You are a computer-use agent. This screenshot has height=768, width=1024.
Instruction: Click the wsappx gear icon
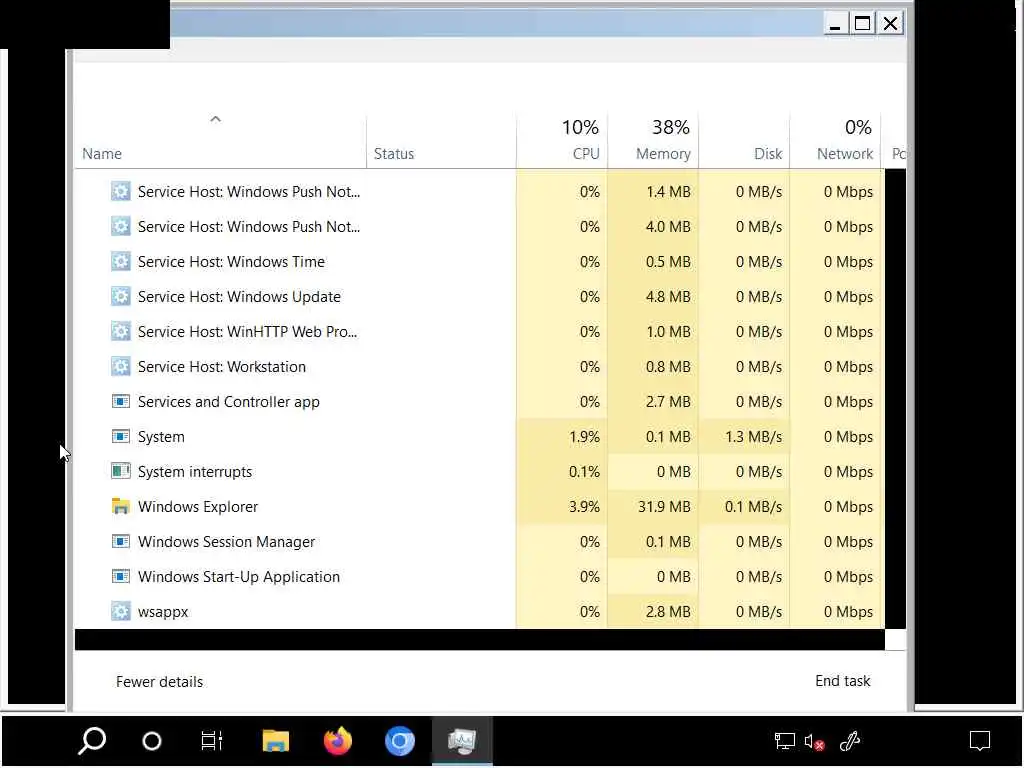120,611
